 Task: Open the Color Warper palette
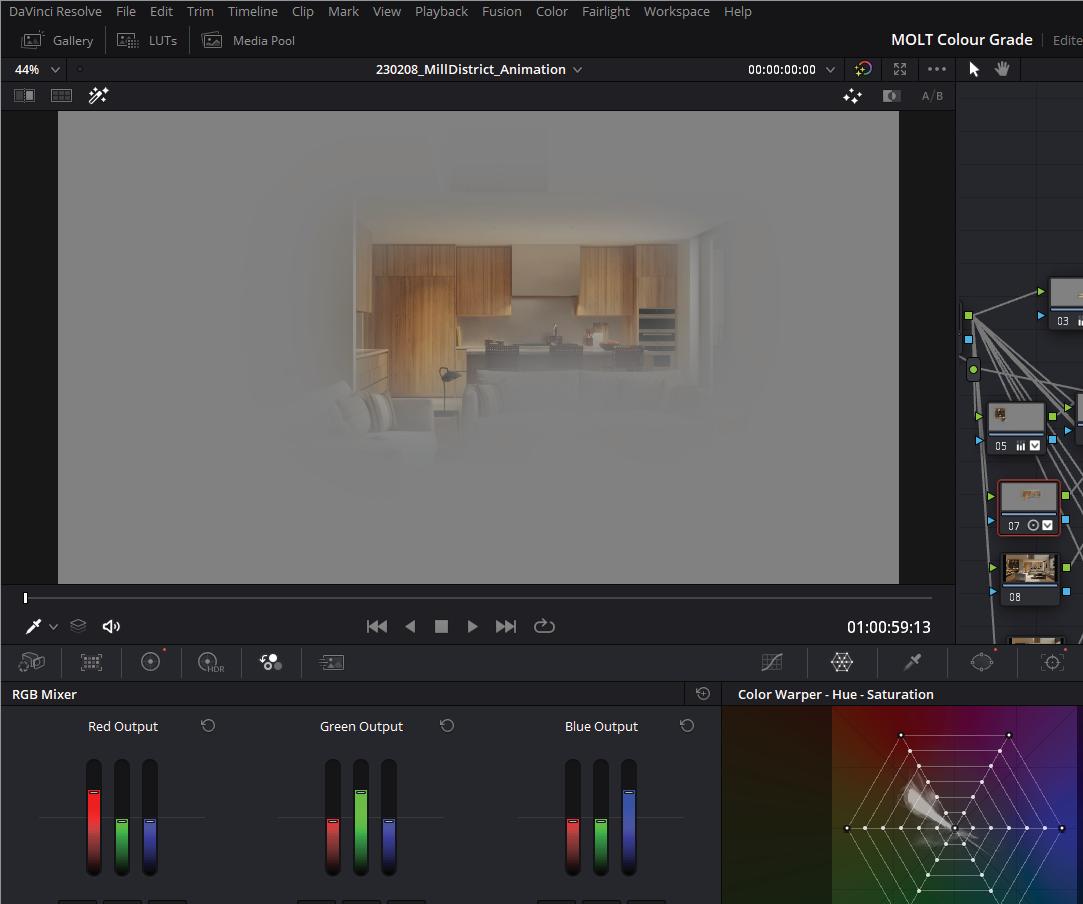click(842, 662)
